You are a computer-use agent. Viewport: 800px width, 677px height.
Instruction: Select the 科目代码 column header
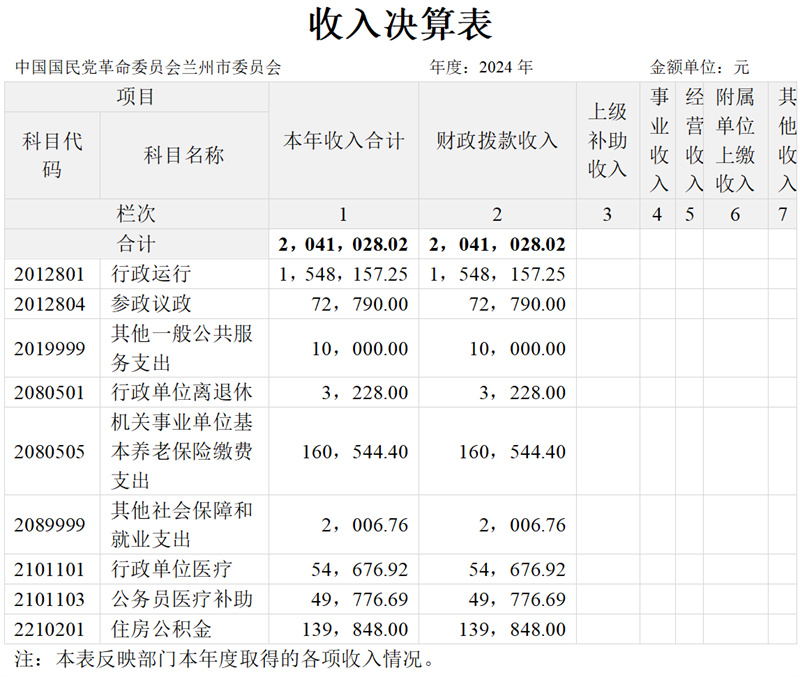click(x=52, y=155)
